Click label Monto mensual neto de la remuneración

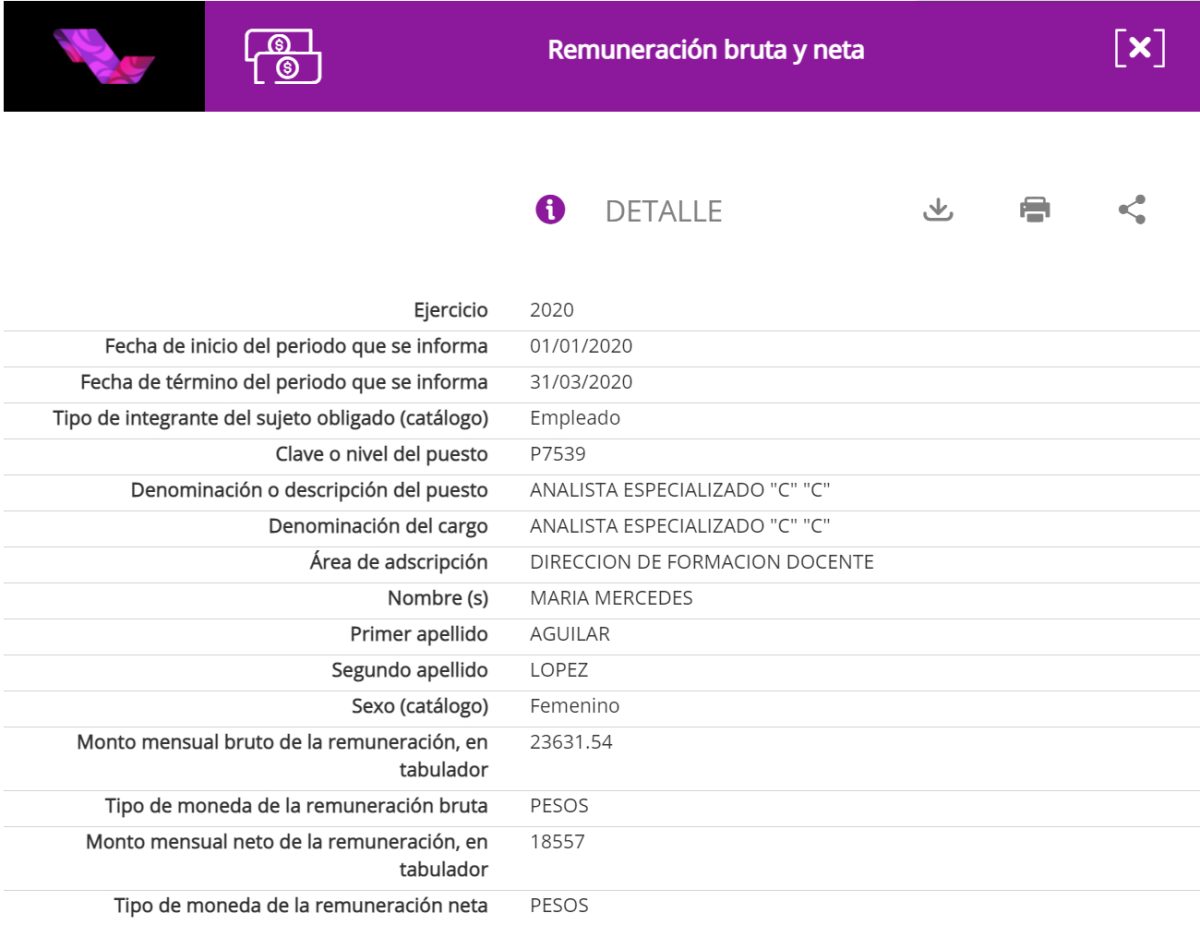(287, 856)
